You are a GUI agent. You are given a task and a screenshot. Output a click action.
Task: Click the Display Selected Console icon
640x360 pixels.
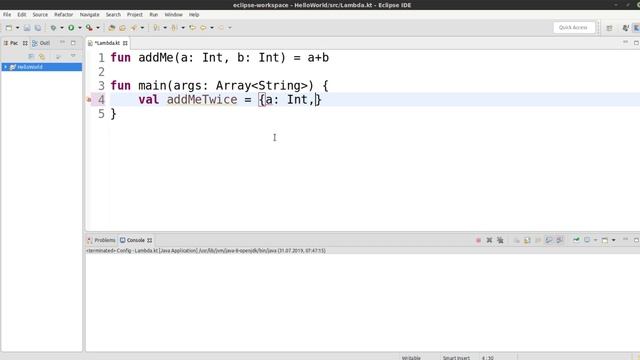coord(587,240)
